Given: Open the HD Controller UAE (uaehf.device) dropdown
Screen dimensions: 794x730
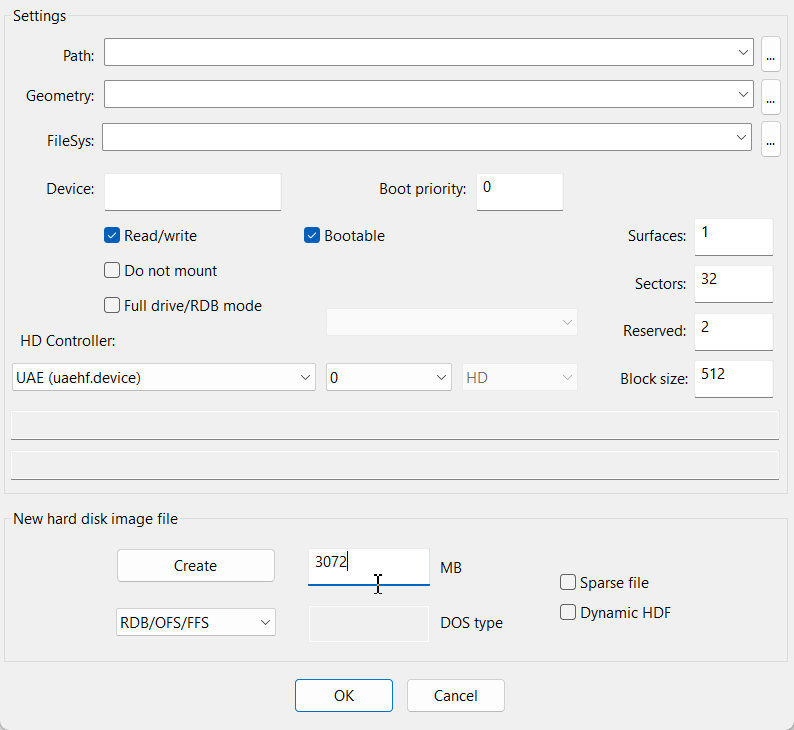Looking at the screenshot, I should click(x=164, y=377).
